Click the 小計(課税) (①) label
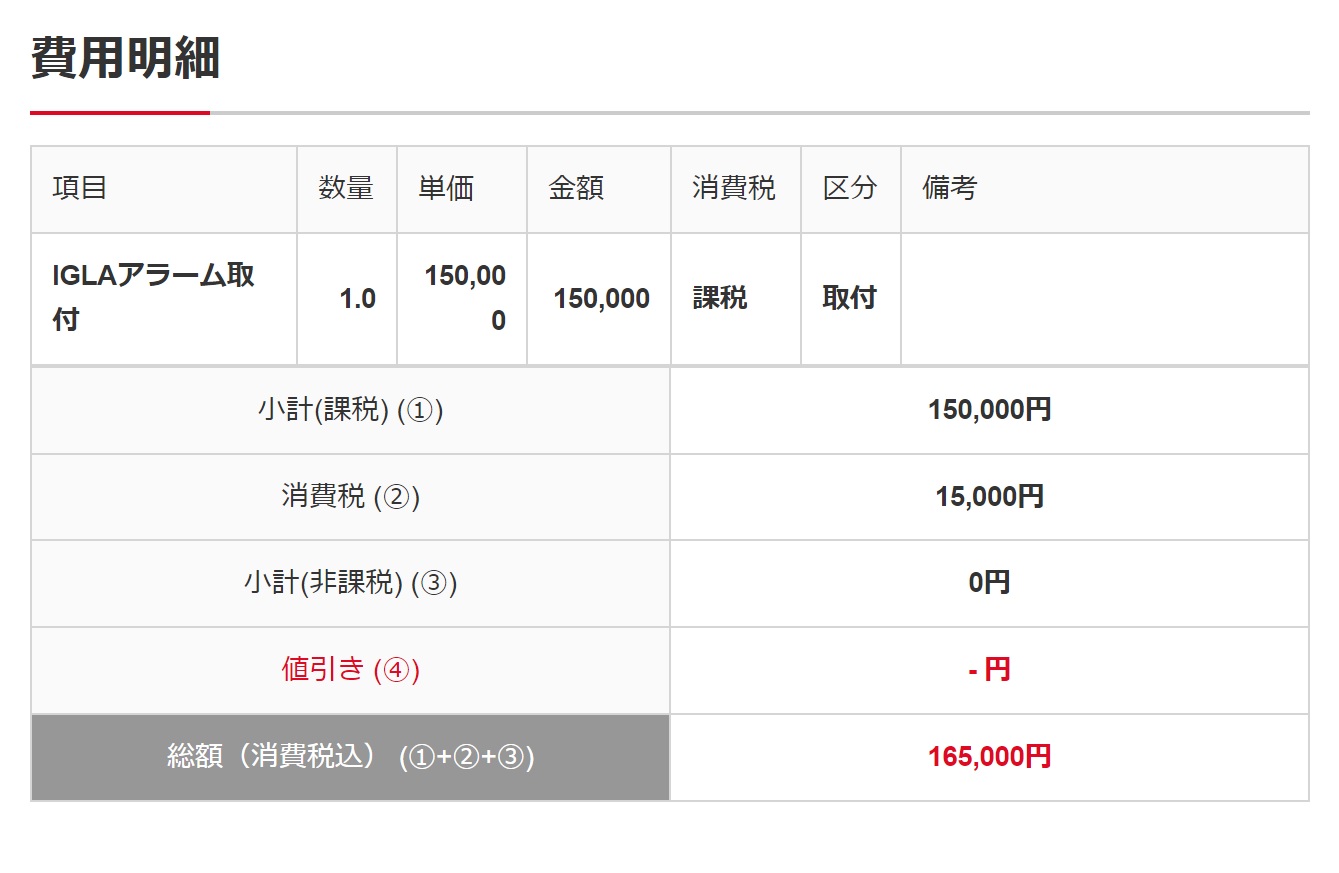Screen dimensions: 1339x873 pos(350,410)
